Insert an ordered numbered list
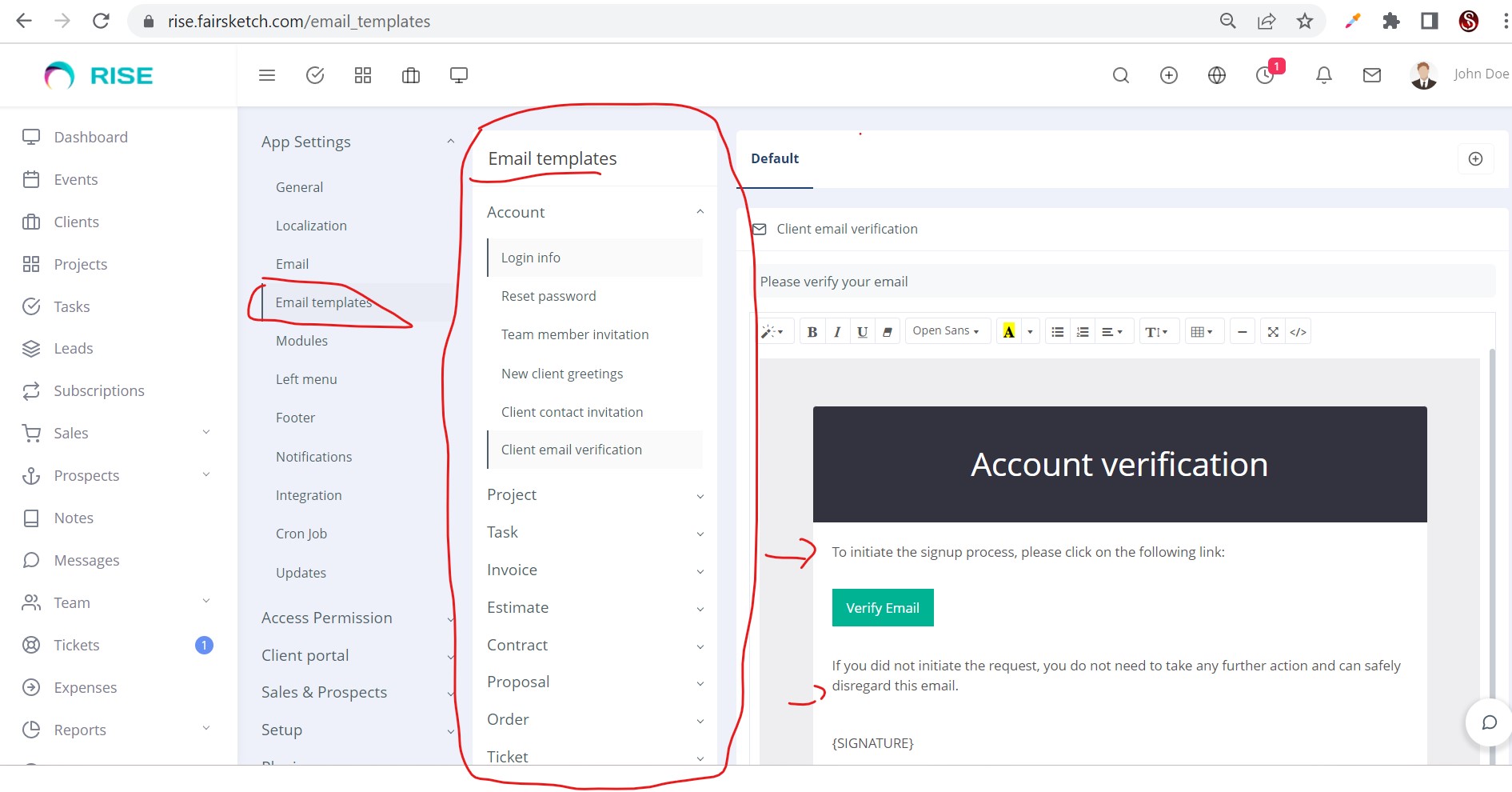This screenshot has width=1512, height=792. (x=1083, y=331)
